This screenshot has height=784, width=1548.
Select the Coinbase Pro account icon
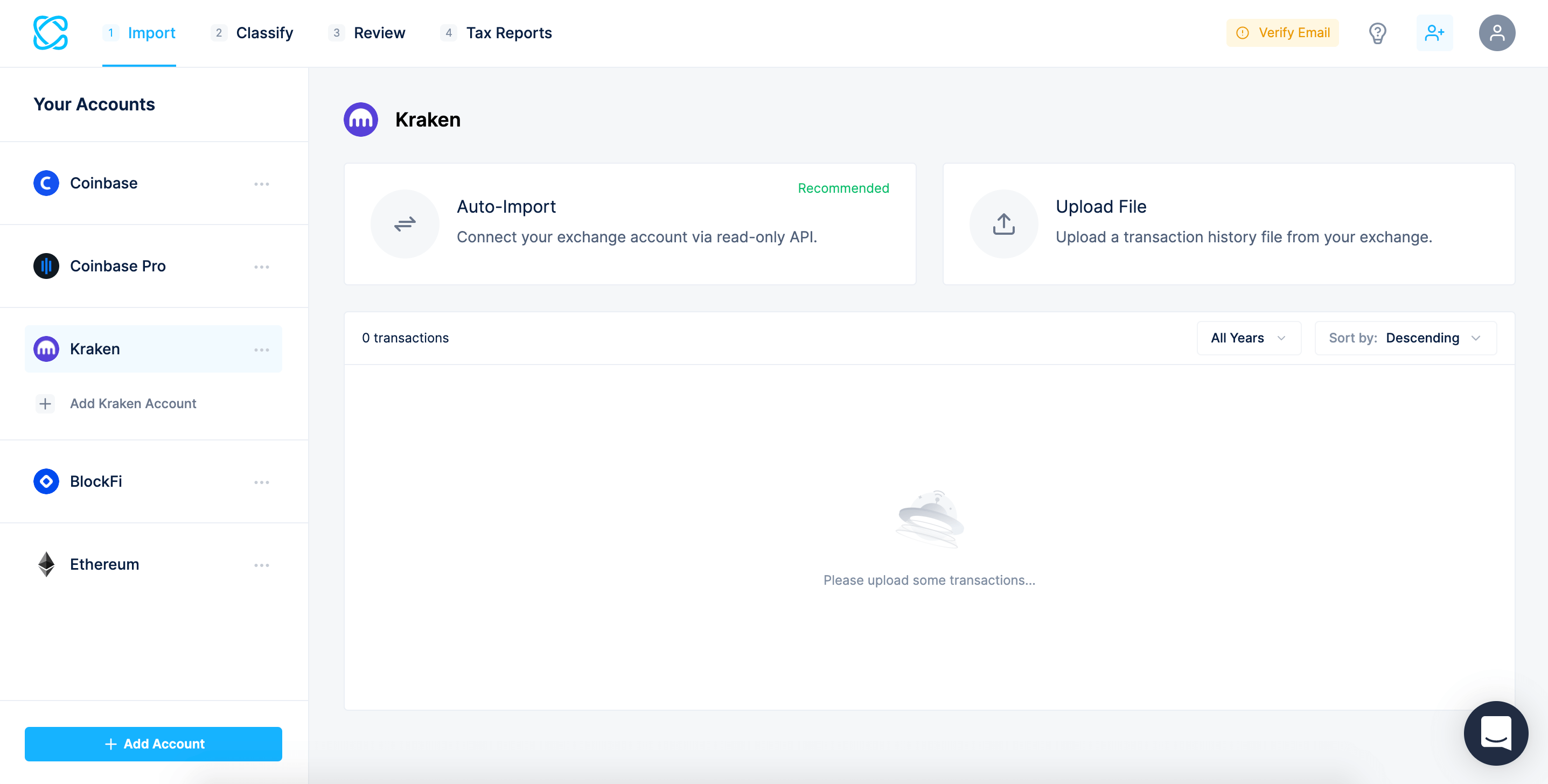46,265
